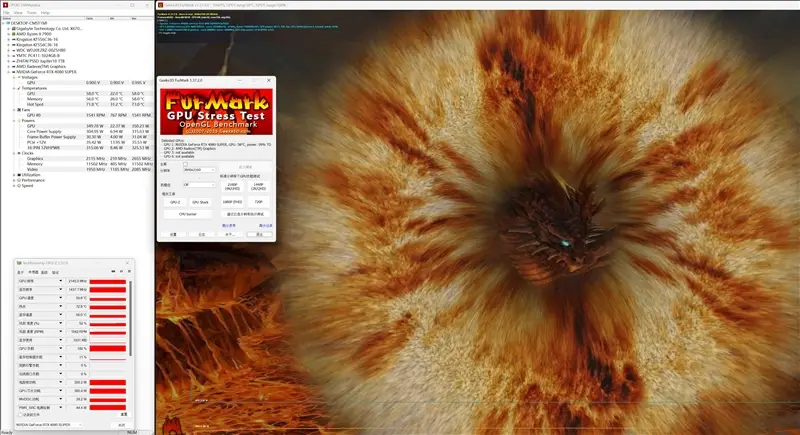Click the reset button in GPU-Z
This screenshot has width=800, height=435.
(124, 415)
